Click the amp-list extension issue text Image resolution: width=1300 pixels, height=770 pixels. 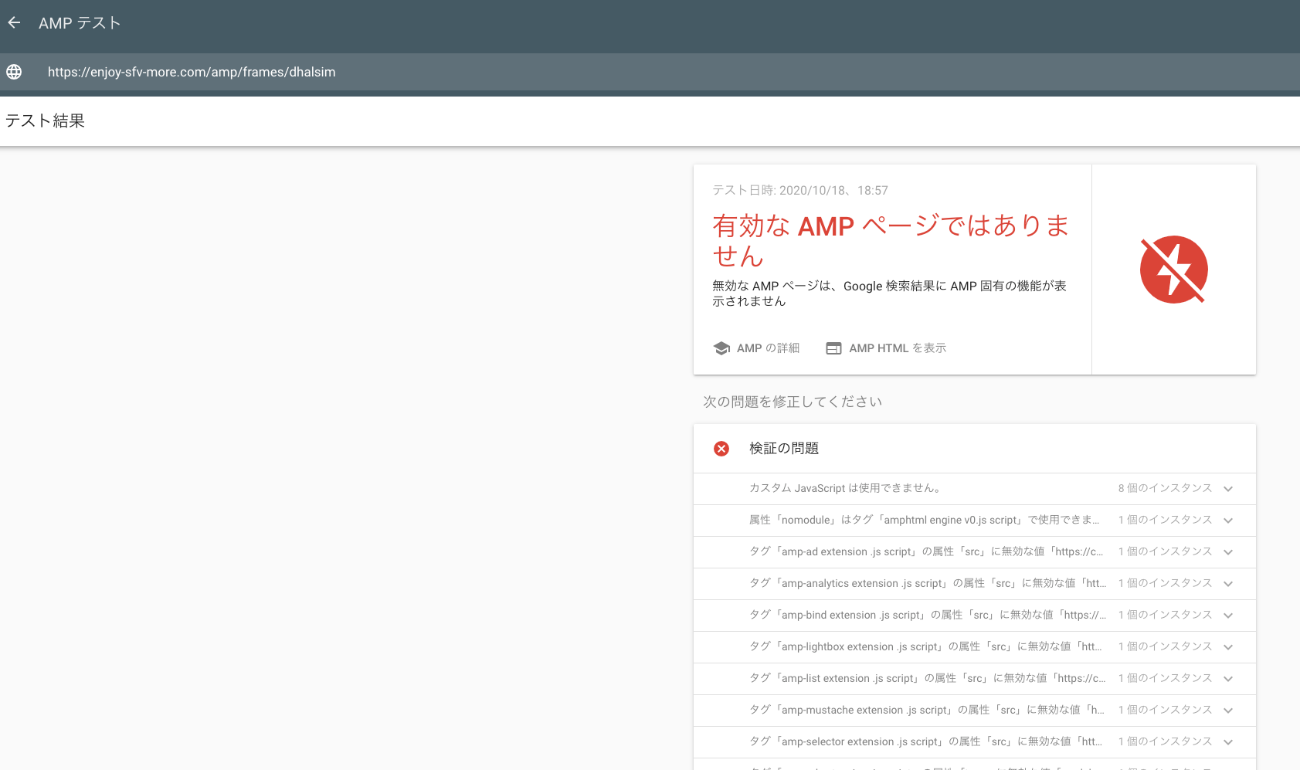[x=928, y=678]
